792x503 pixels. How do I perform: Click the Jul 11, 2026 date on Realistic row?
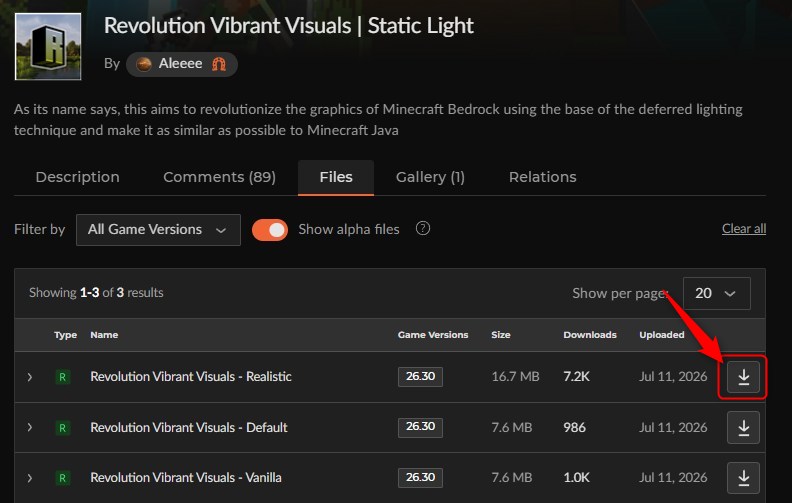click(x=673, y=377)
